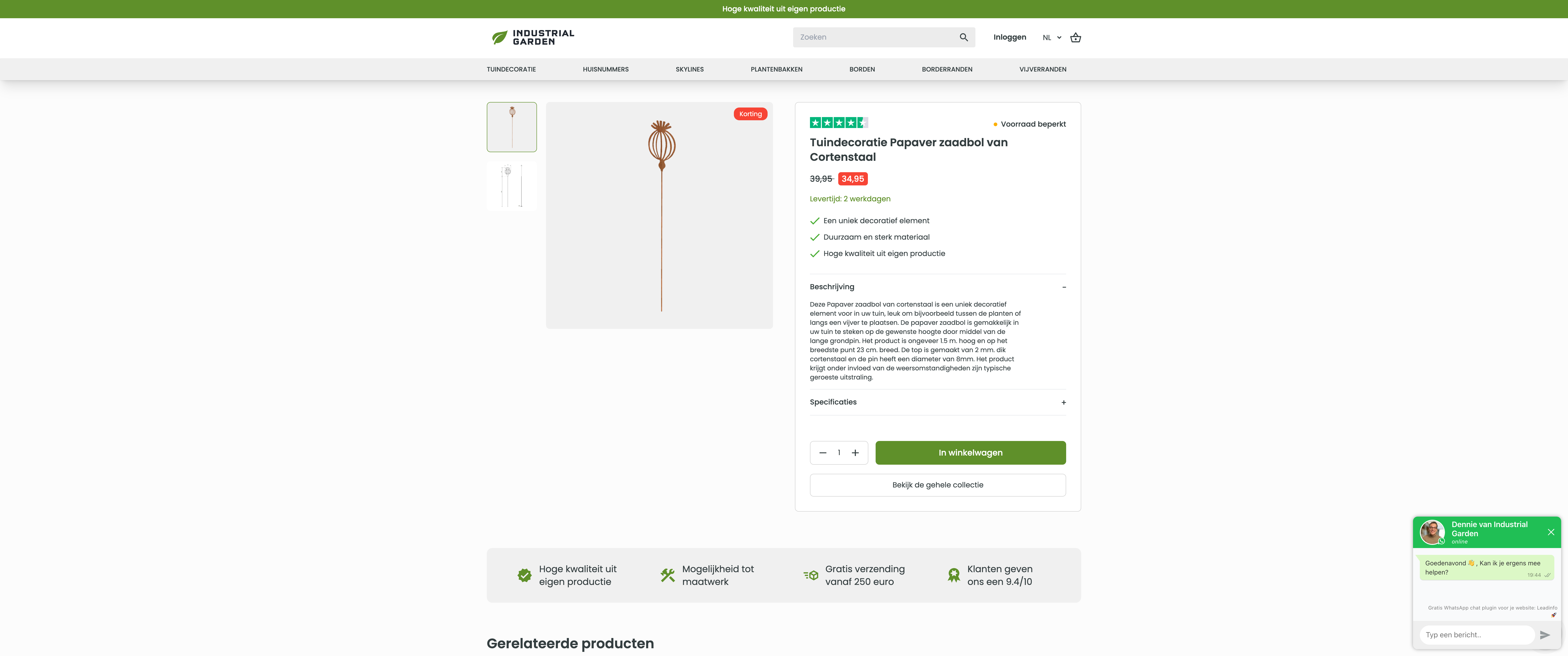Increase the quantity with the plus stepper

855,453
